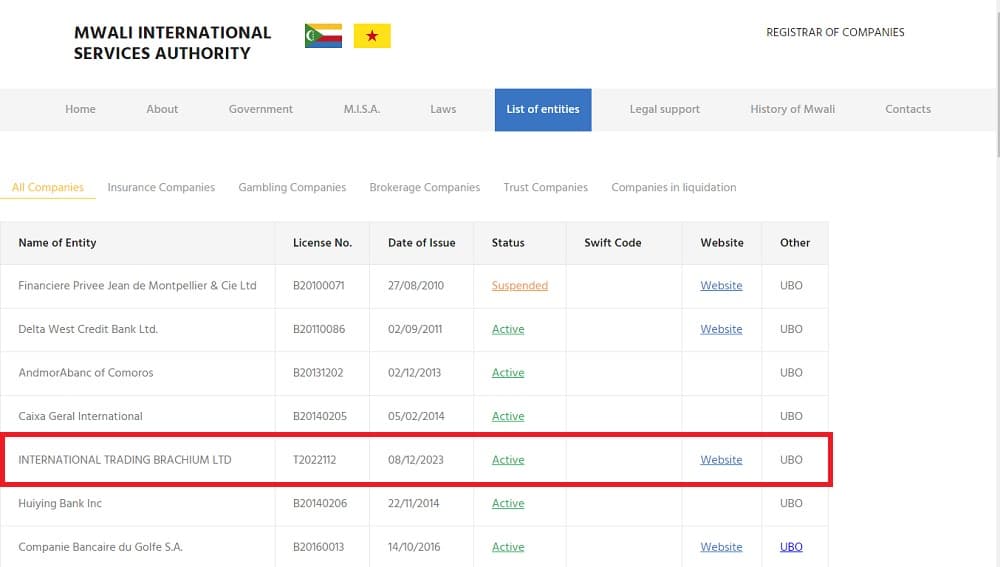Image resolution: width=1000 pixels, height=567 pixels.
Task: Click the License No. column header
Action: (x=322, y=242)
